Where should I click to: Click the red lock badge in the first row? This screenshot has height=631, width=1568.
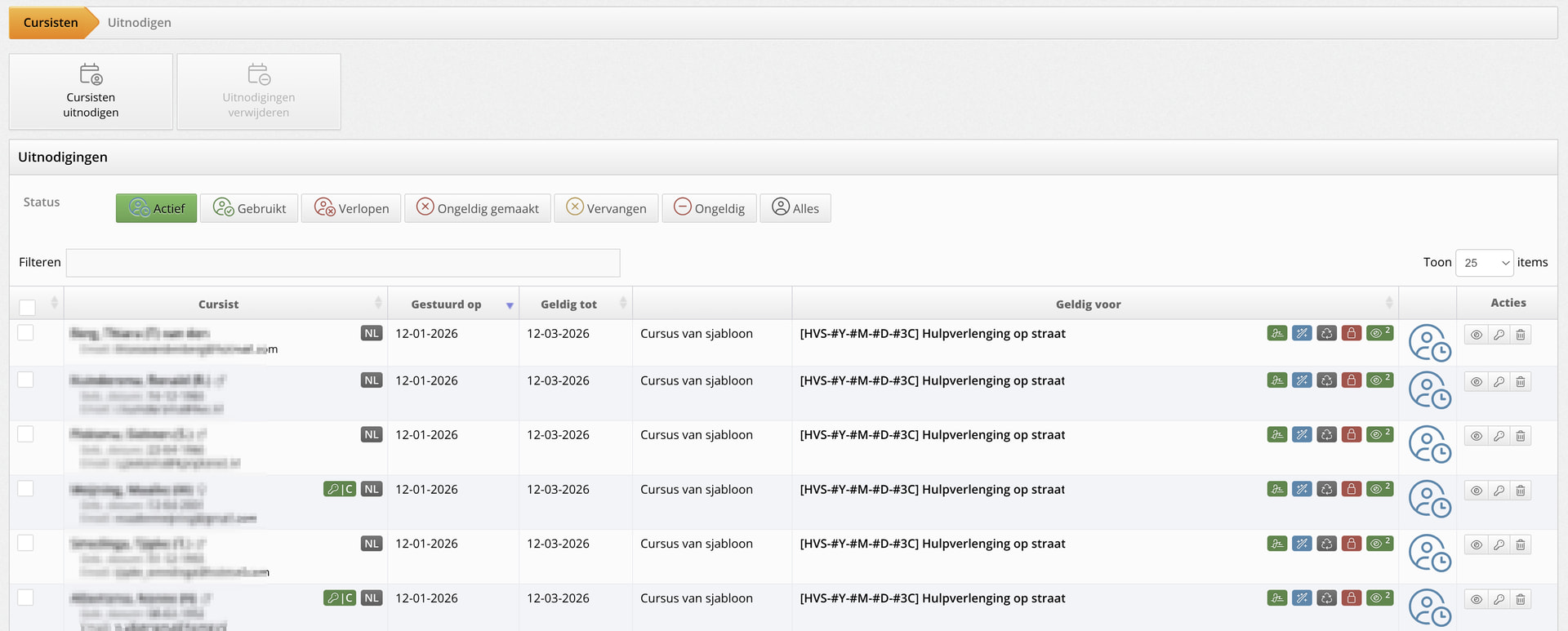coord(1352,333)
